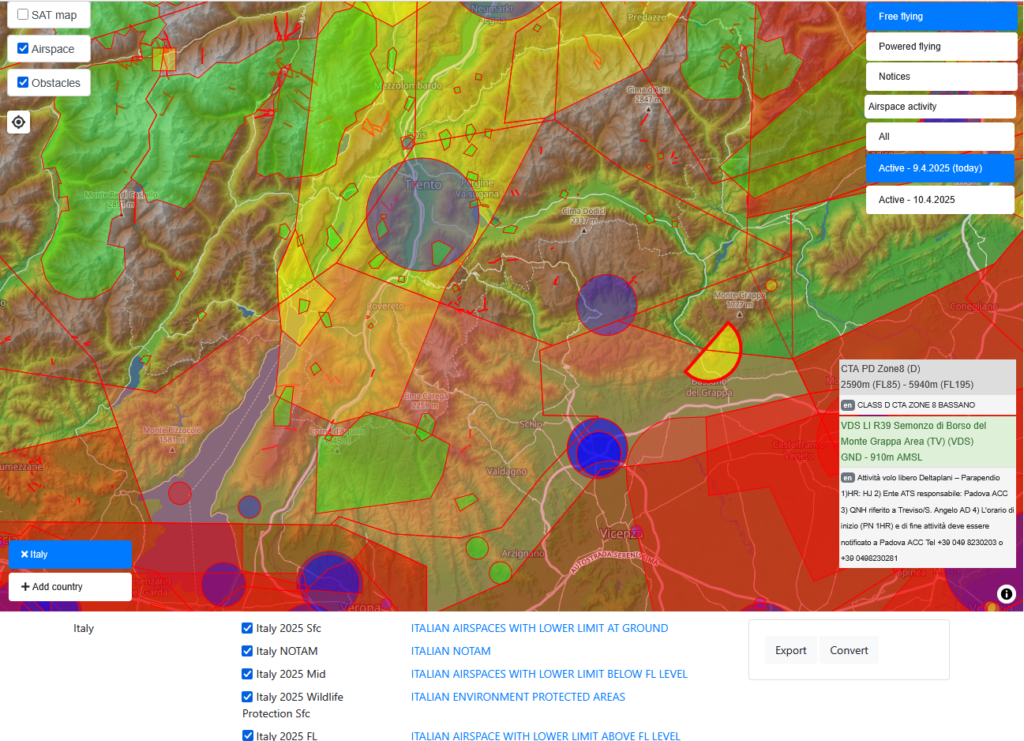Open Italian airspaces below FL level link

tap(549, 674)
